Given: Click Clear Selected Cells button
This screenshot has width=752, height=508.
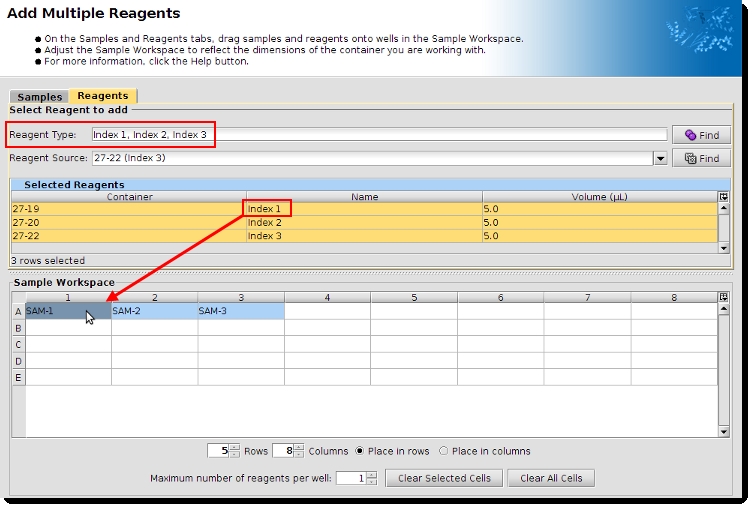Looking at the screenshot, I should (x=444, y=478).
